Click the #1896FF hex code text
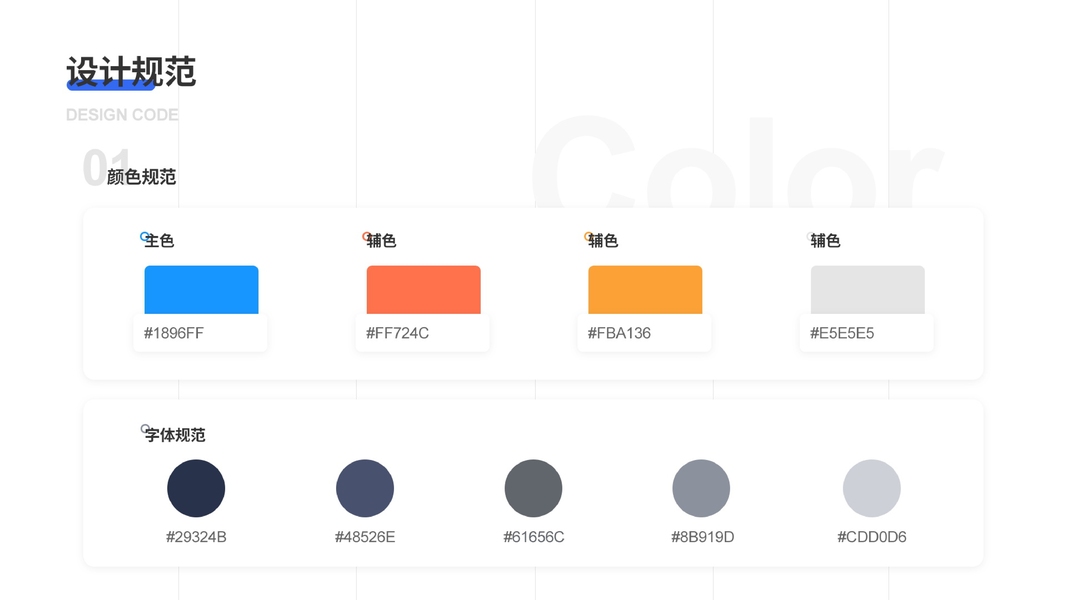This screenshot has width=1067, height=600. (174, 333)
